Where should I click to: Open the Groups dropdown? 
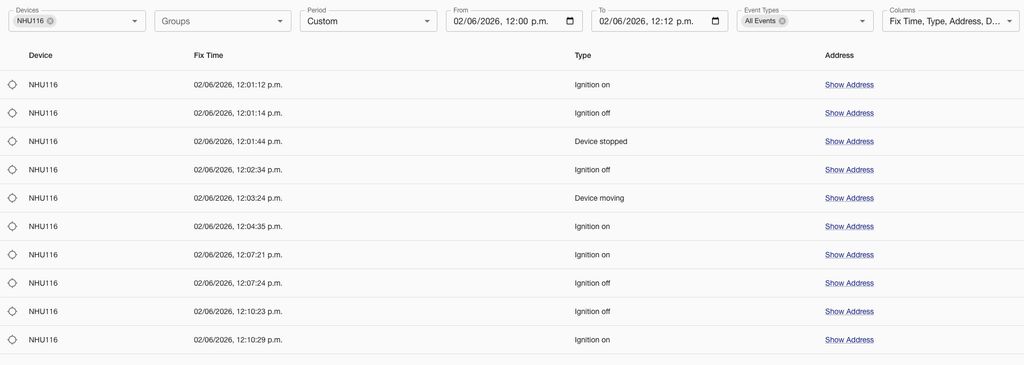[x=223, y=21]
